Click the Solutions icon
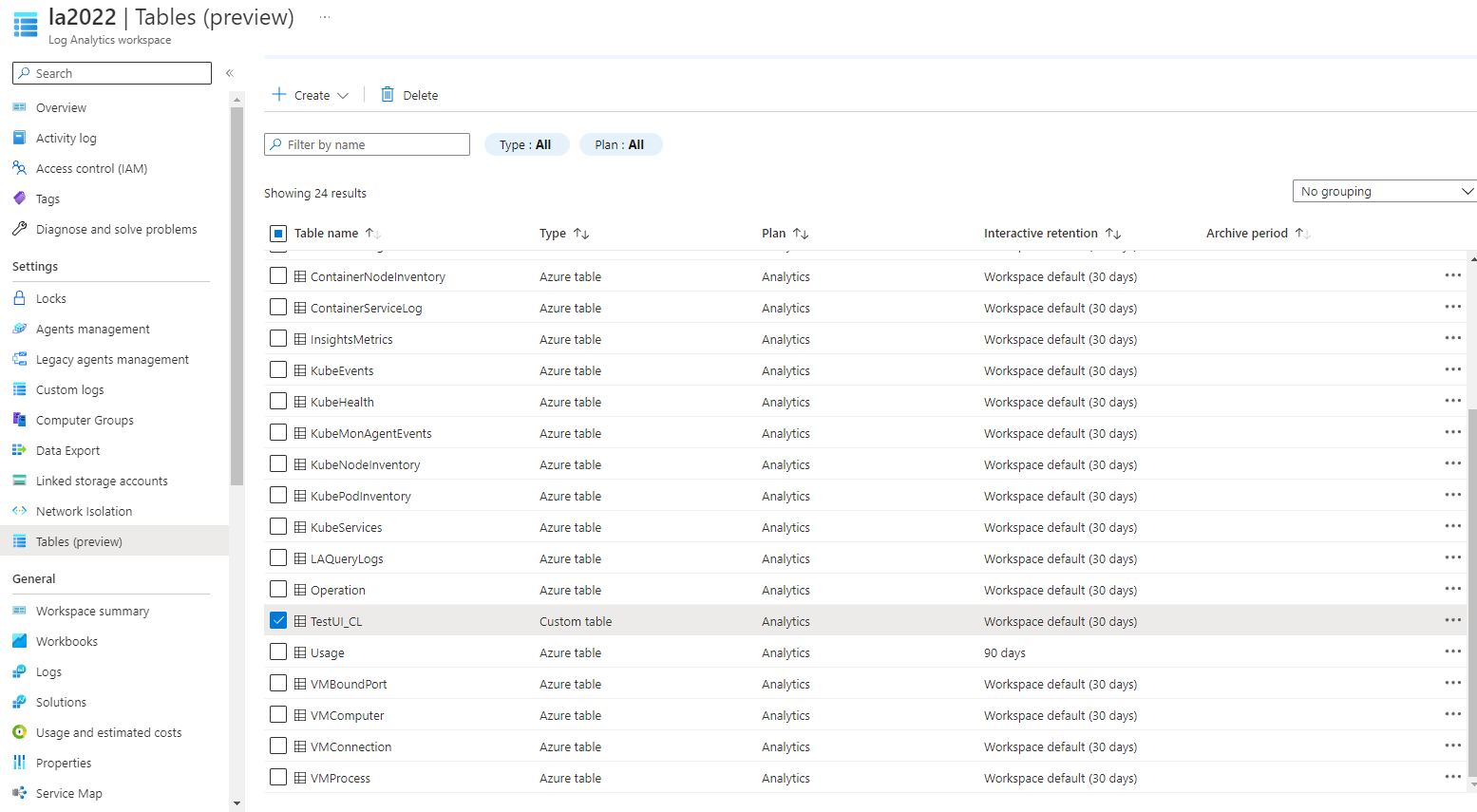This screenshot has width=1477, height=812. (x=19, y=702)
